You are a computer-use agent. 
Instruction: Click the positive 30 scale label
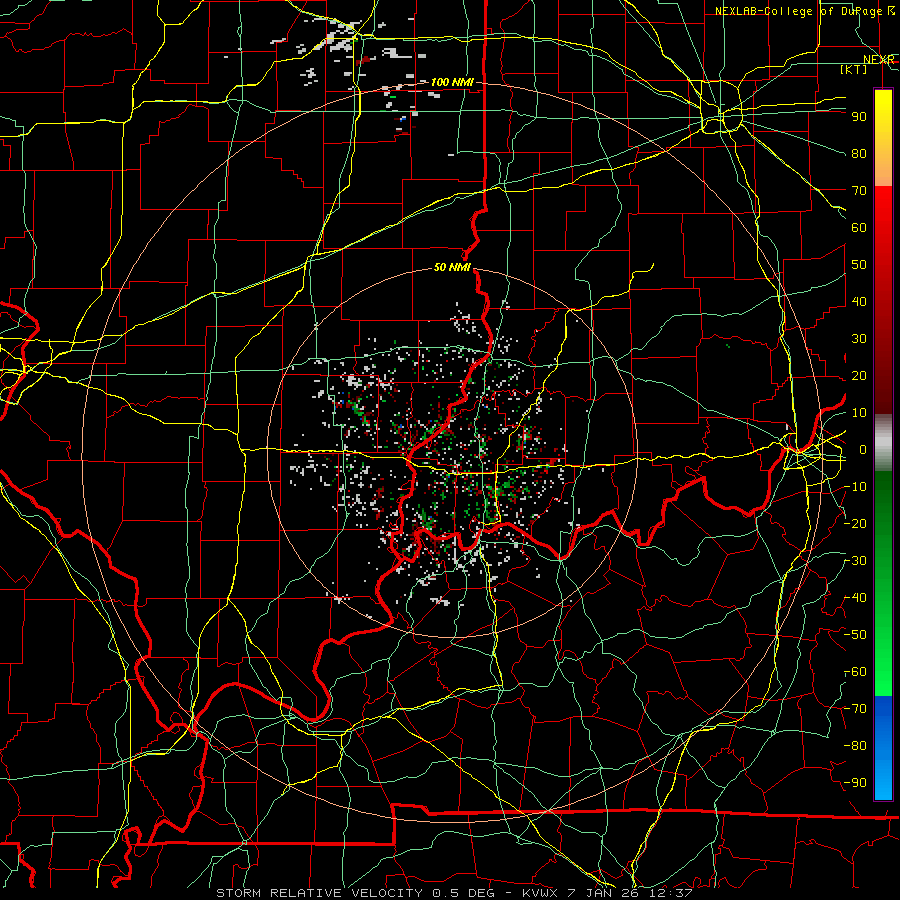859,338
